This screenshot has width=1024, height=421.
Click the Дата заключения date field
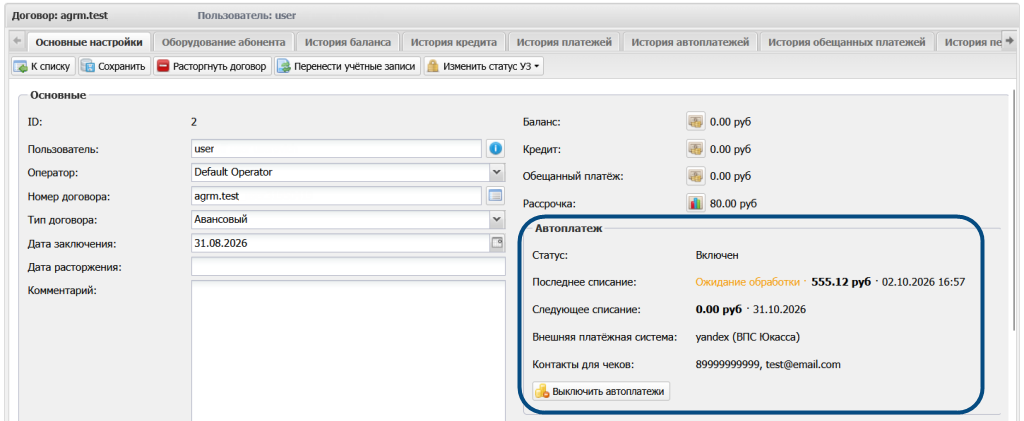coord(340,243)
